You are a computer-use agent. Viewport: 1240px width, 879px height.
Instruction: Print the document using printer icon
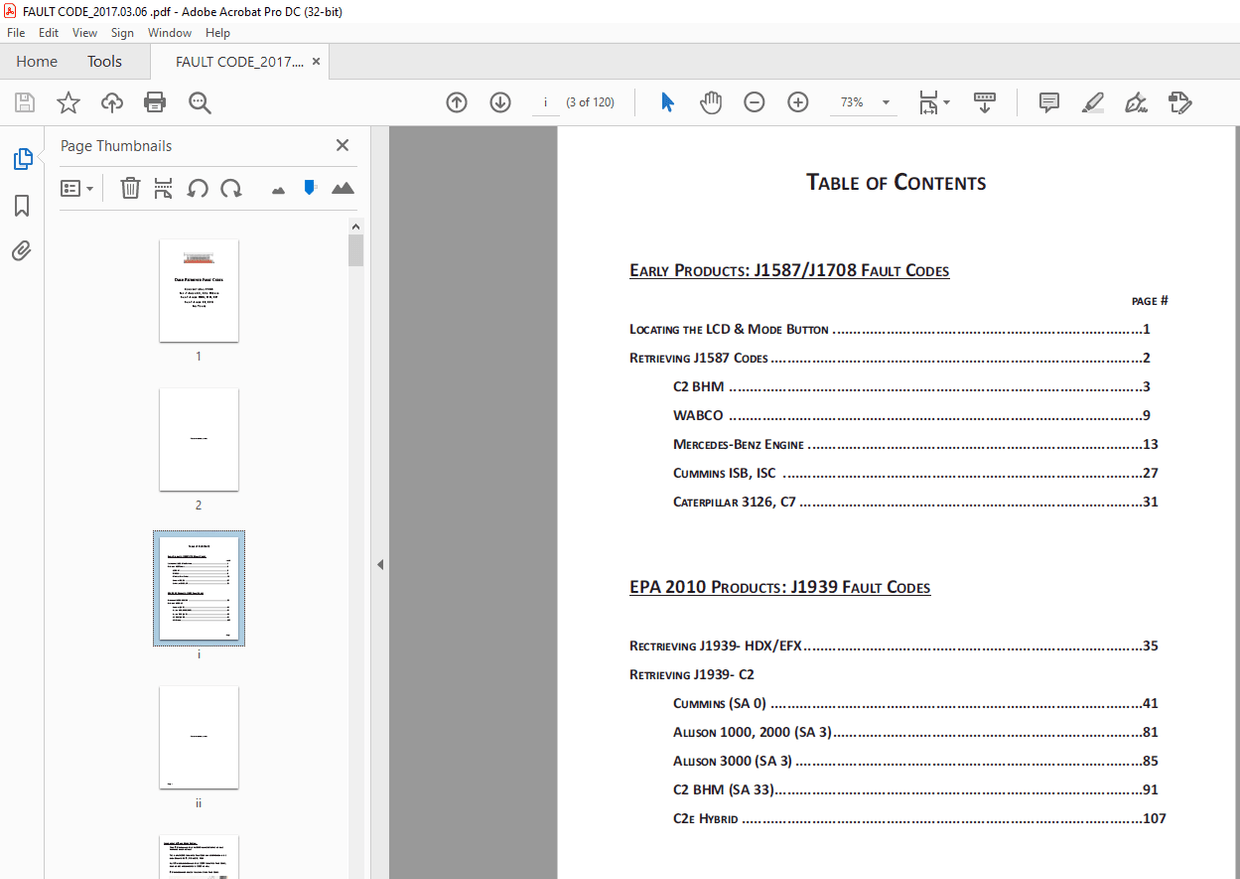[x=155, y=102]
